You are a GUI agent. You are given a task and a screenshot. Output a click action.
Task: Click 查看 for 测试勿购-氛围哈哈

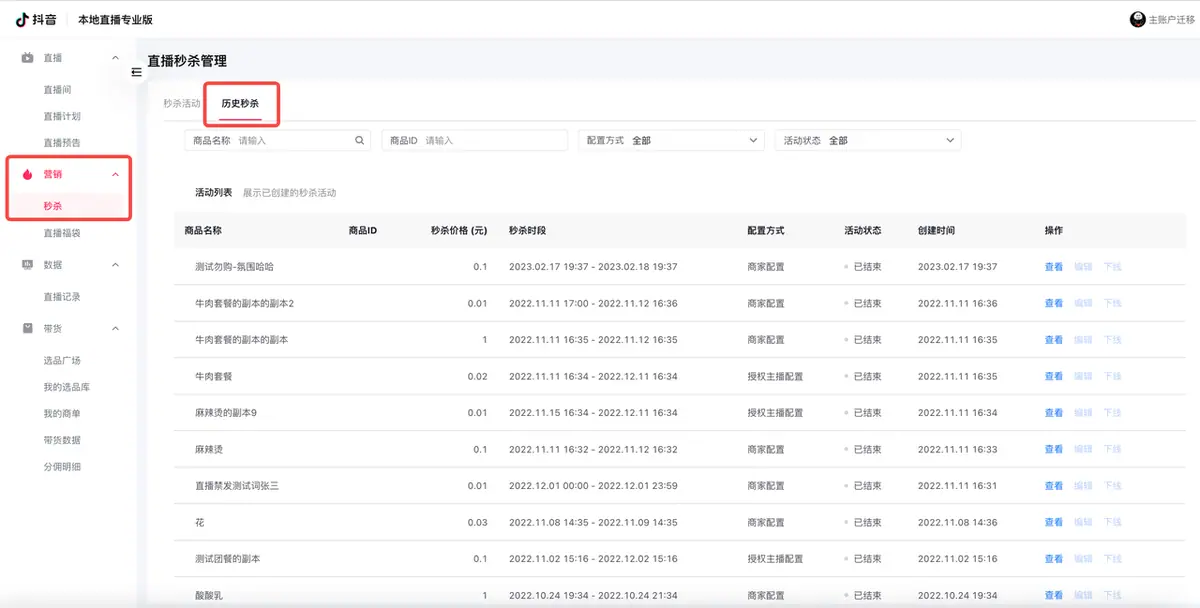coord(1054,267)
